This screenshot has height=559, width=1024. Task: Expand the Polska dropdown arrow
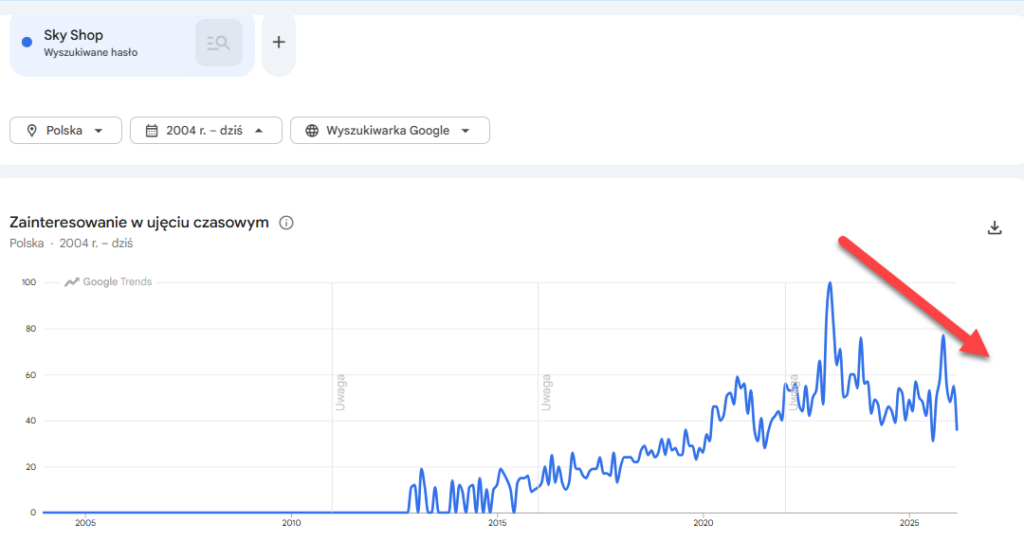(x=98, y=130)
